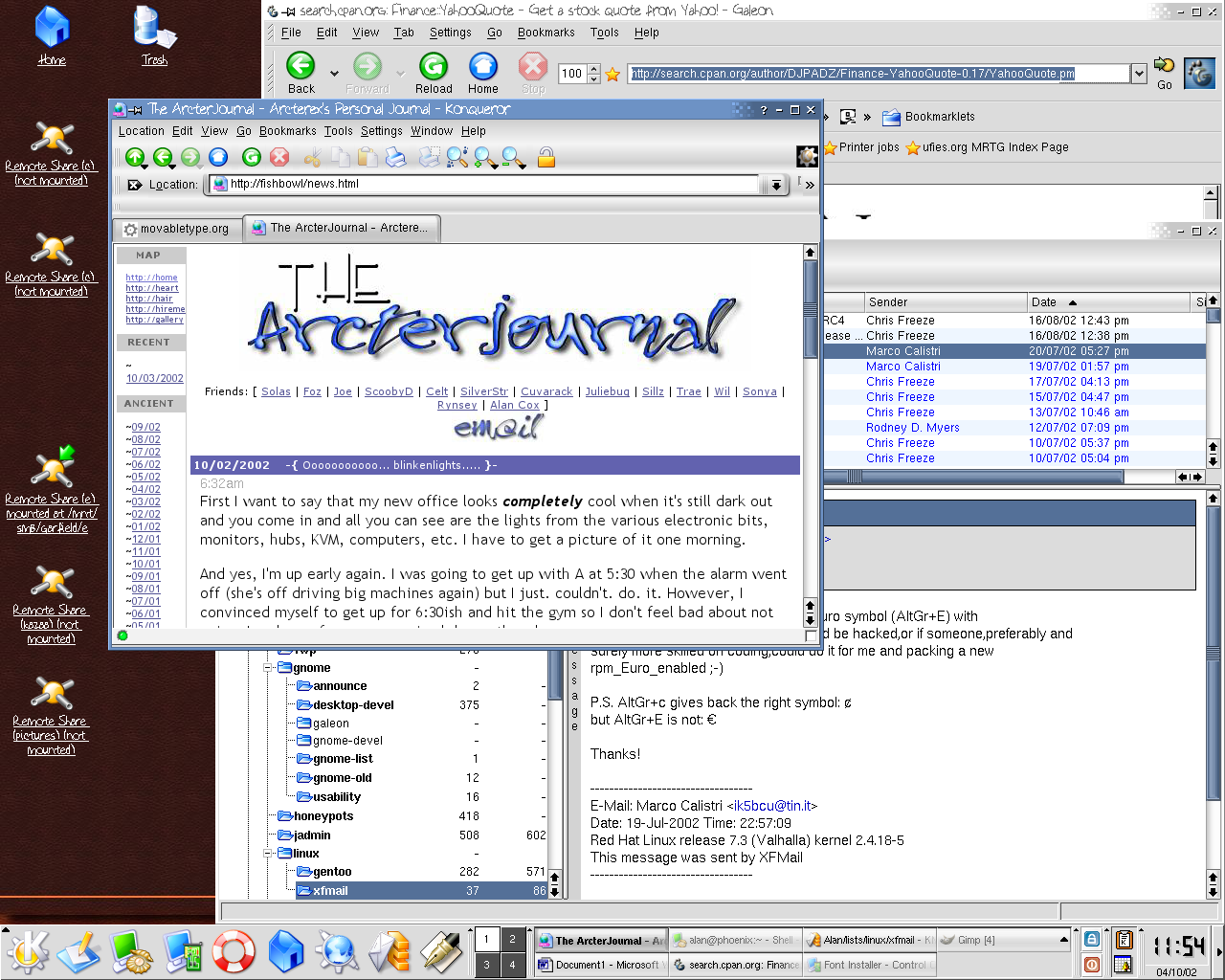Open the K menu launcher in the panel

pyautogui.click(x=28, y=952)
